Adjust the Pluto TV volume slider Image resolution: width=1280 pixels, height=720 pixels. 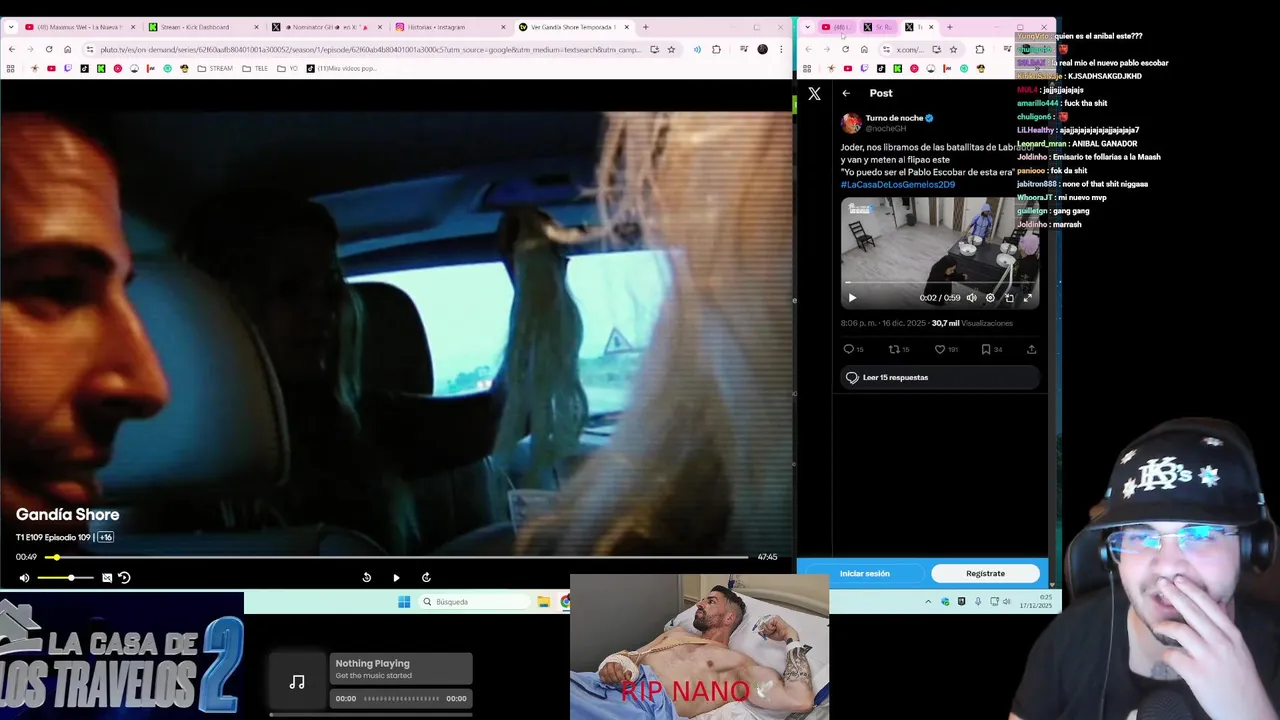66,577
